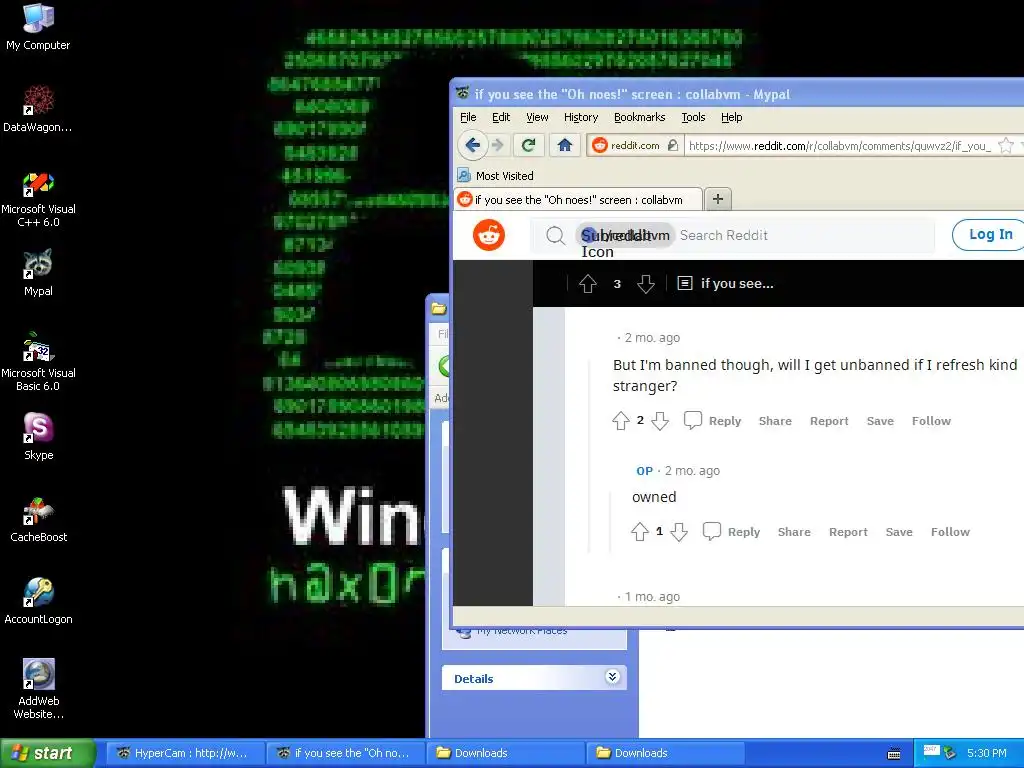Open Microsoft Visual Basic 6.0 shortcut

click(38, 362)
